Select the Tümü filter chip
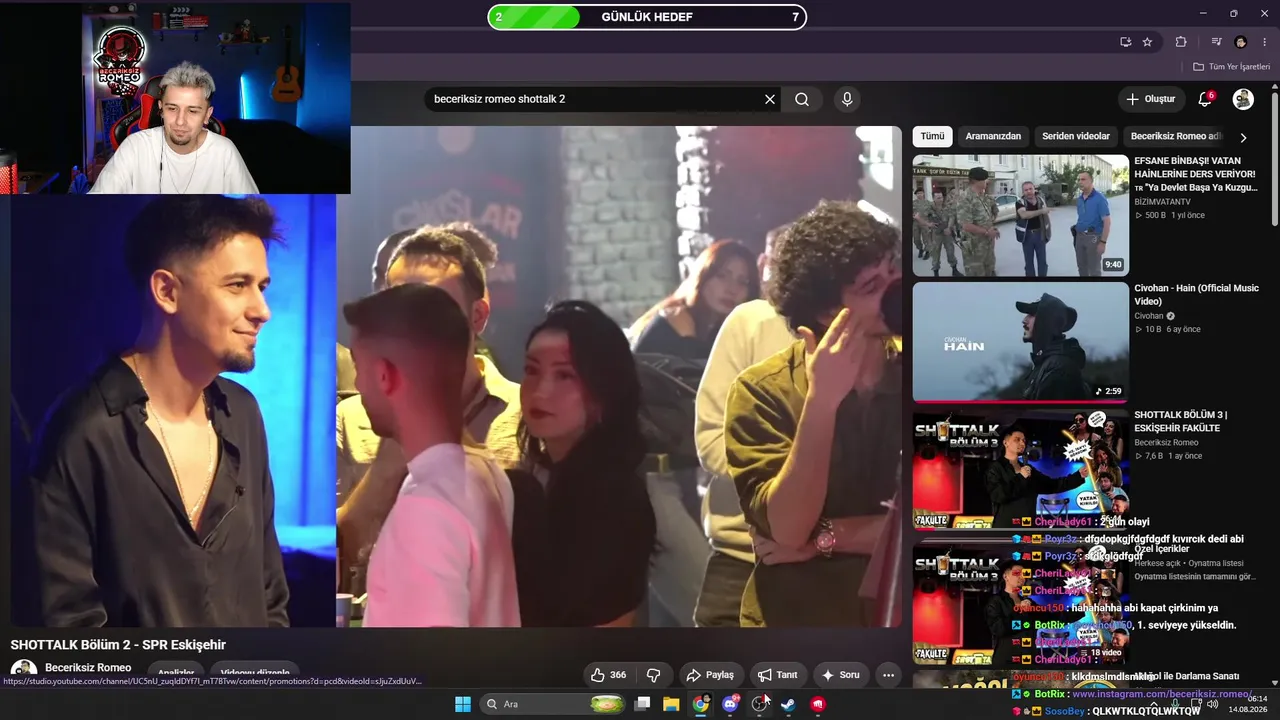 [932, 136]
